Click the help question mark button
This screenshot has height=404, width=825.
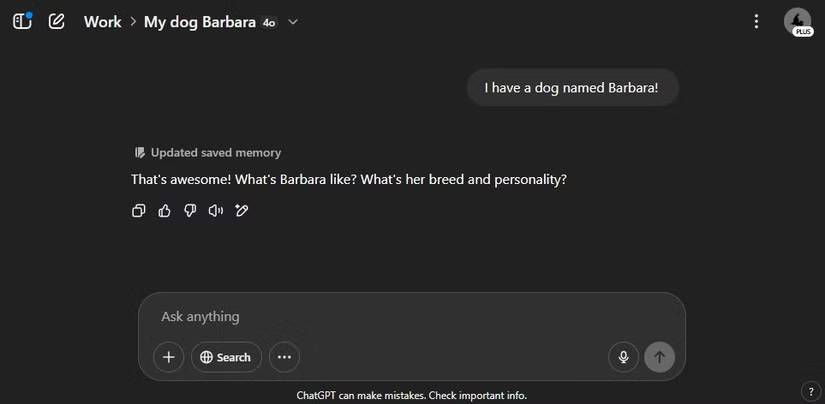tap(809, 390)
